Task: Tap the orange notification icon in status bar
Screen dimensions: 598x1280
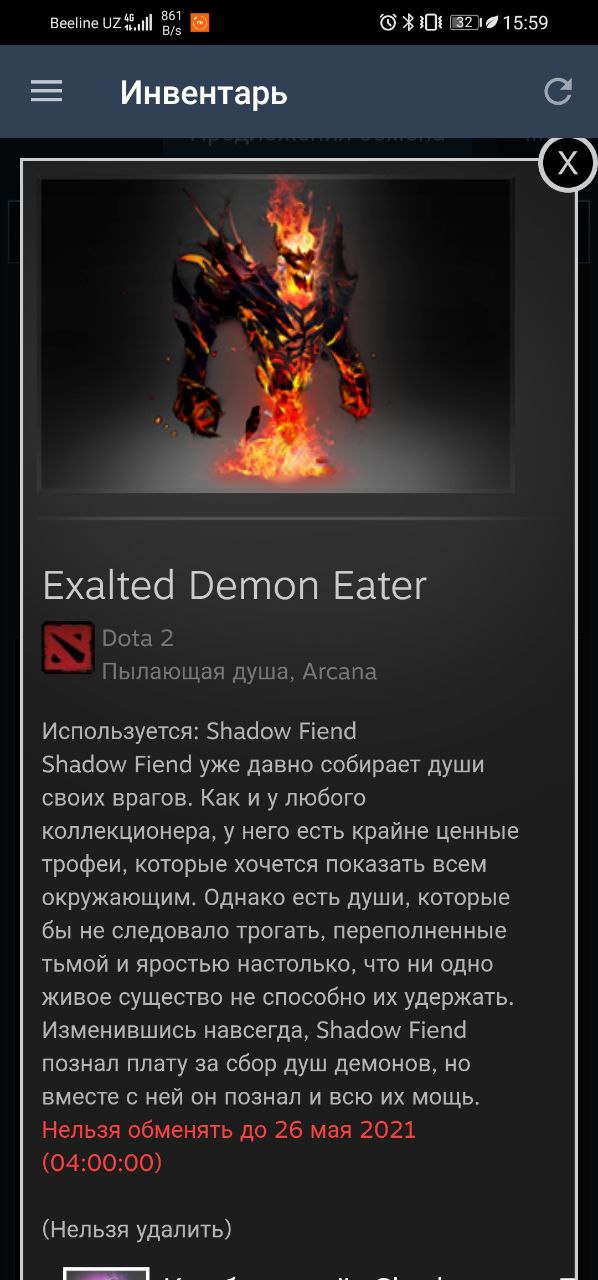Action: (x=200, y=22)
